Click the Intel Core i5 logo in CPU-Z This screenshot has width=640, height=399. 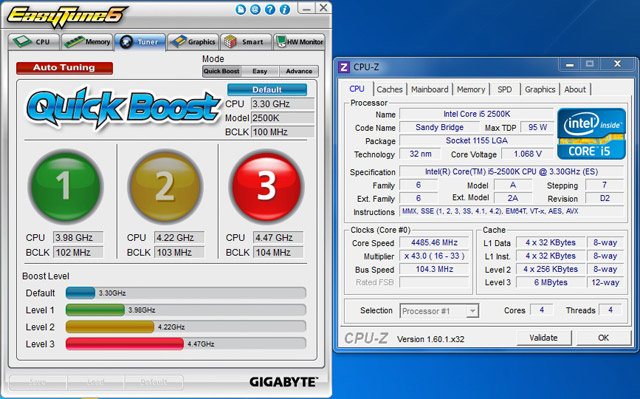point(591,134)
